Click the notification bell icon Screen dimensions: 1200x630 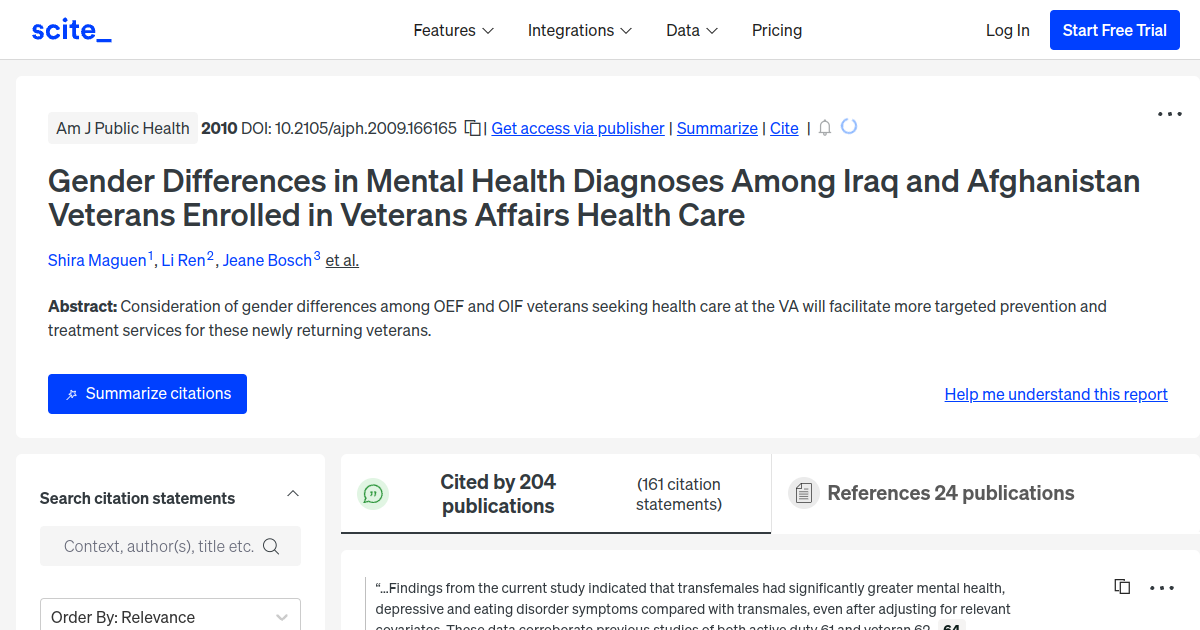pos(825,128)
